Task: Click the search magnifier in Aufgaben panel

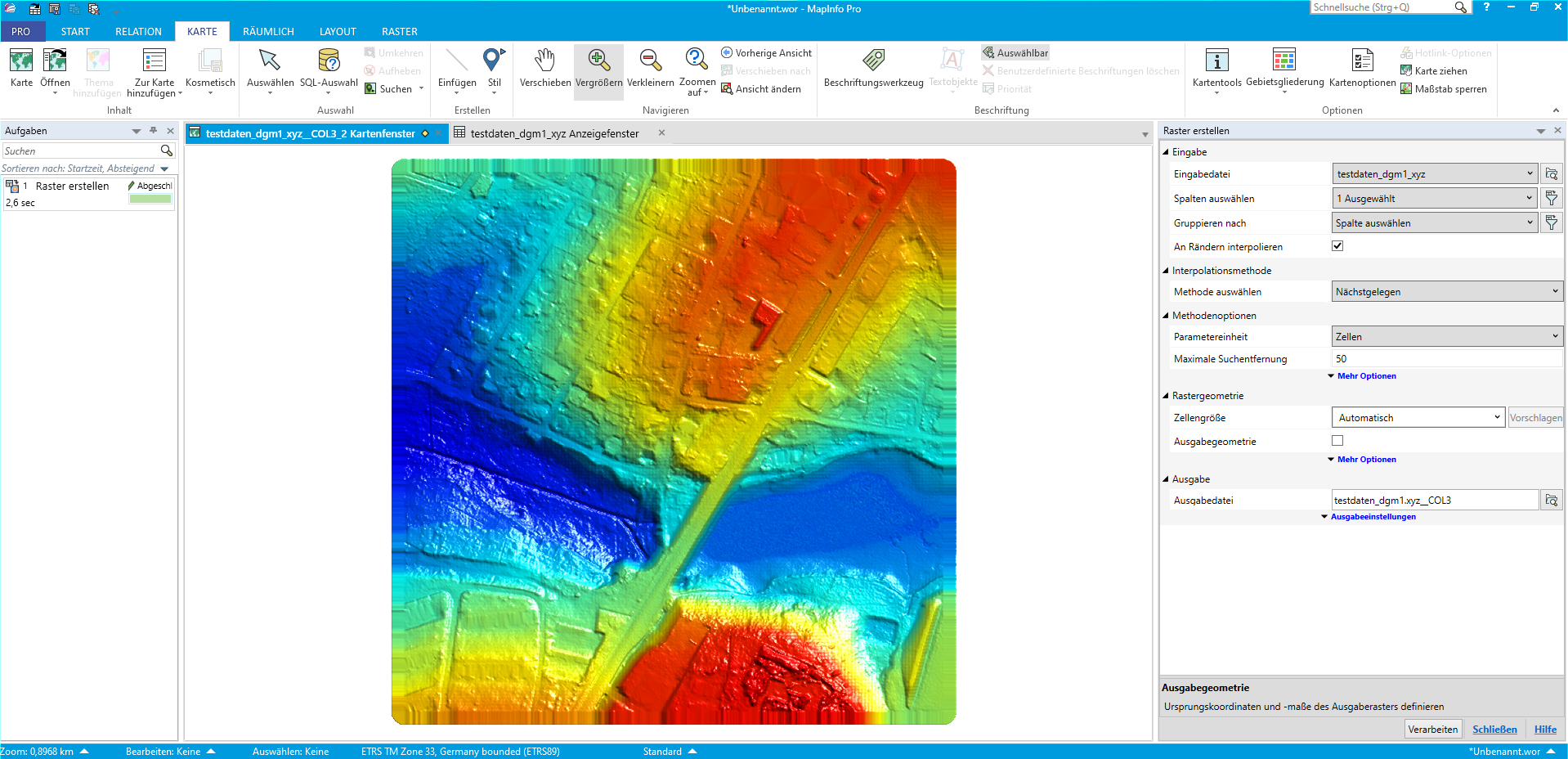Action: click(167, 150)
